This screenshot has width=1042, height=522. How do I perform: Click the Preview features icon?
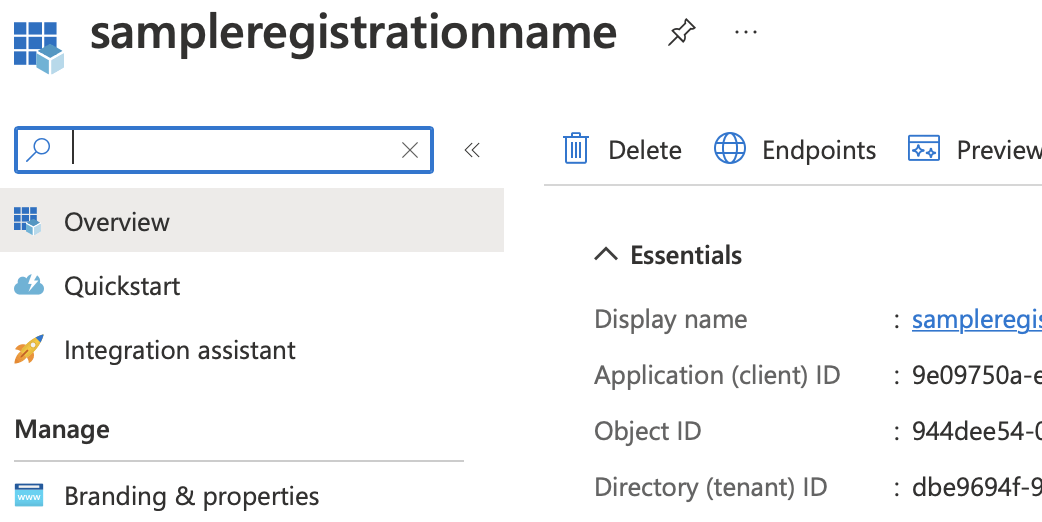point(923,150)
